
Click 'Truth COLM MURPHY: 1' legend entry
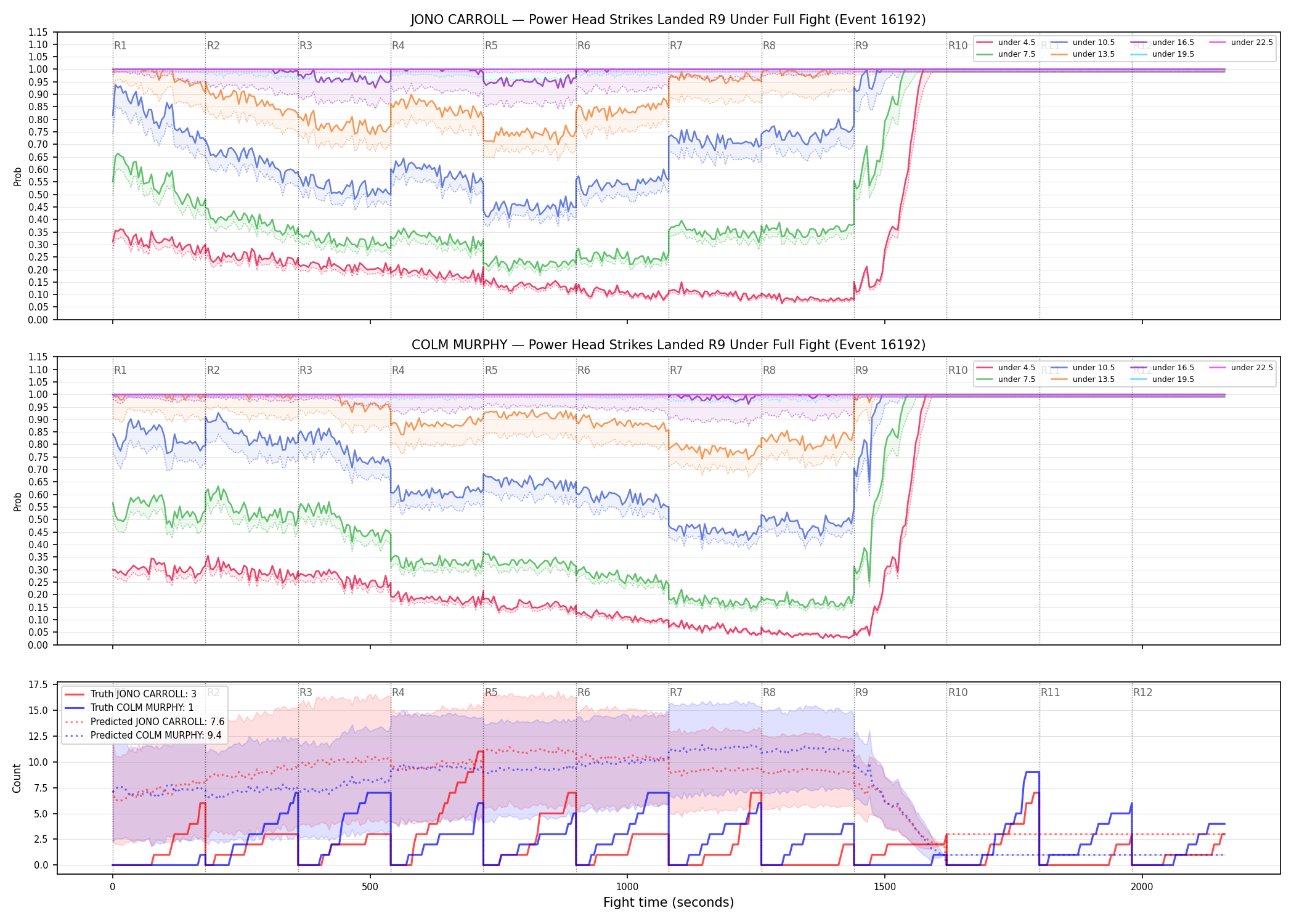pyautogui.click(x=129, y=708)
